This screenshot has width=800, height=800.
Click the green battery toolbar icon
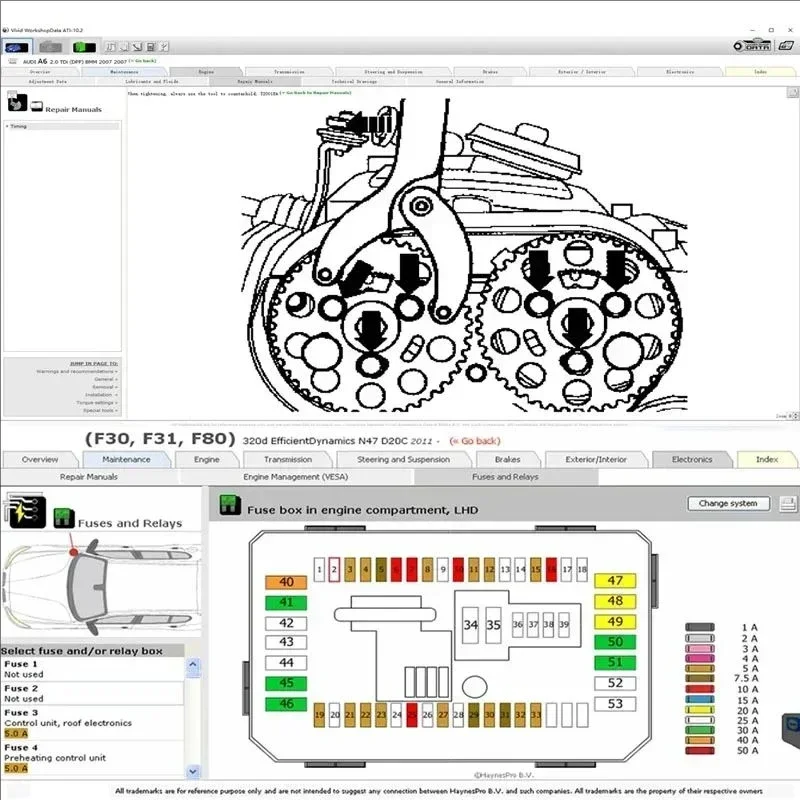pyautogui.click(x=84, y=46)
